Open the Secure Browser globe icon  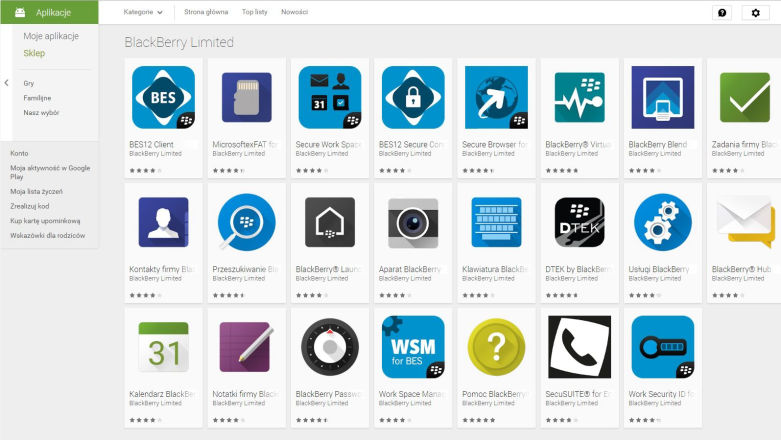click(496, 97)
